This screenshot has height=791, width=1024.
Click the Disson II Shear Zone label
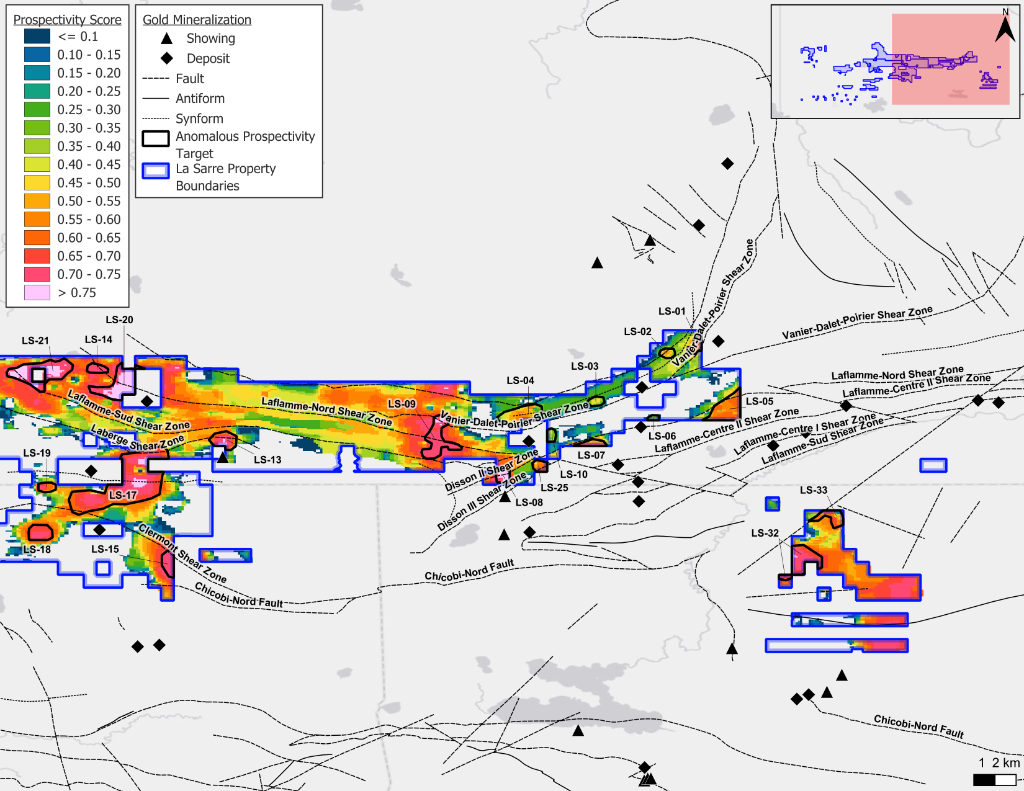(x=492, y=470)
